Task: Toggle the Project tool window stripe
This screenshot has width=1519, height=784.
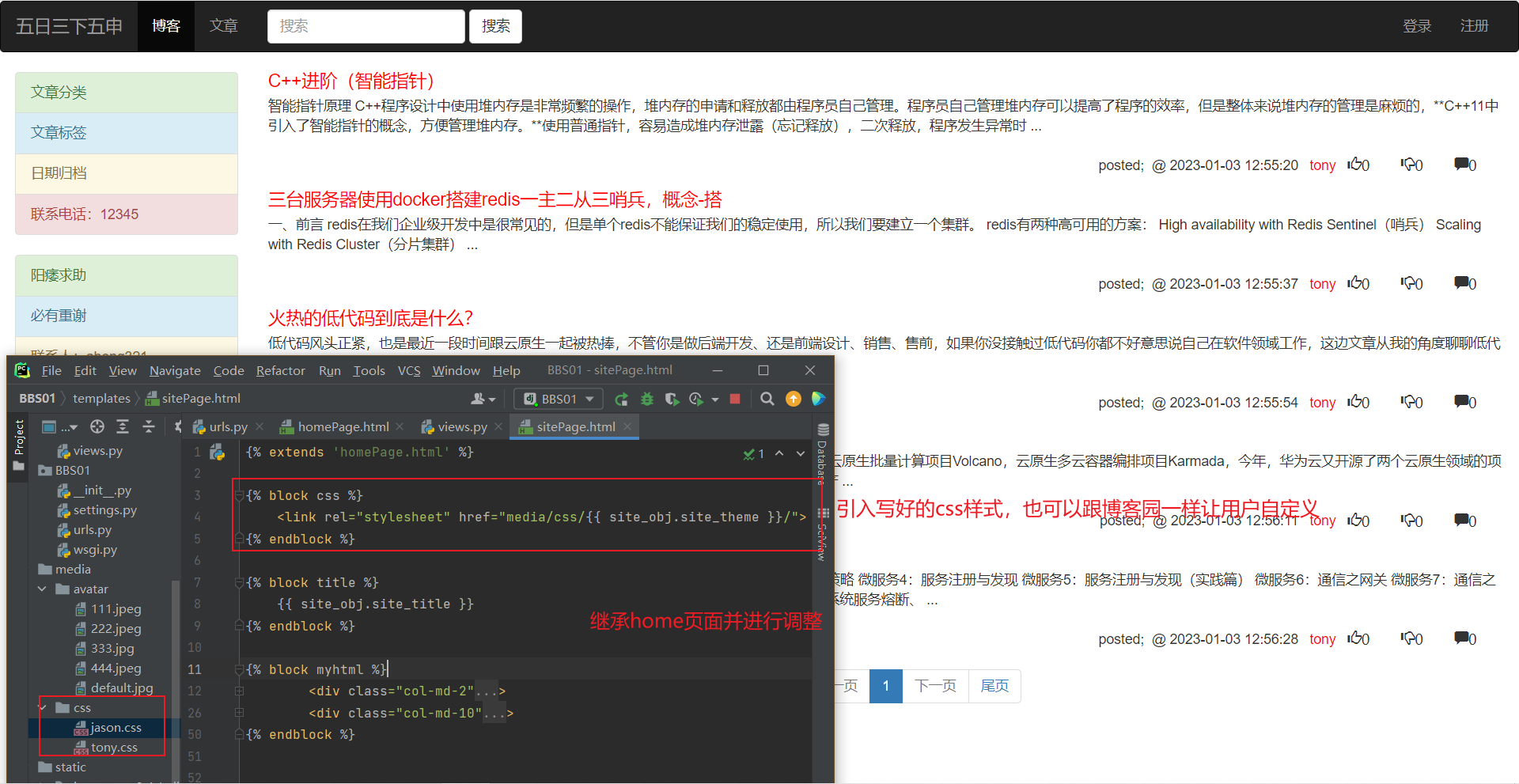Action: coord(19,445)
